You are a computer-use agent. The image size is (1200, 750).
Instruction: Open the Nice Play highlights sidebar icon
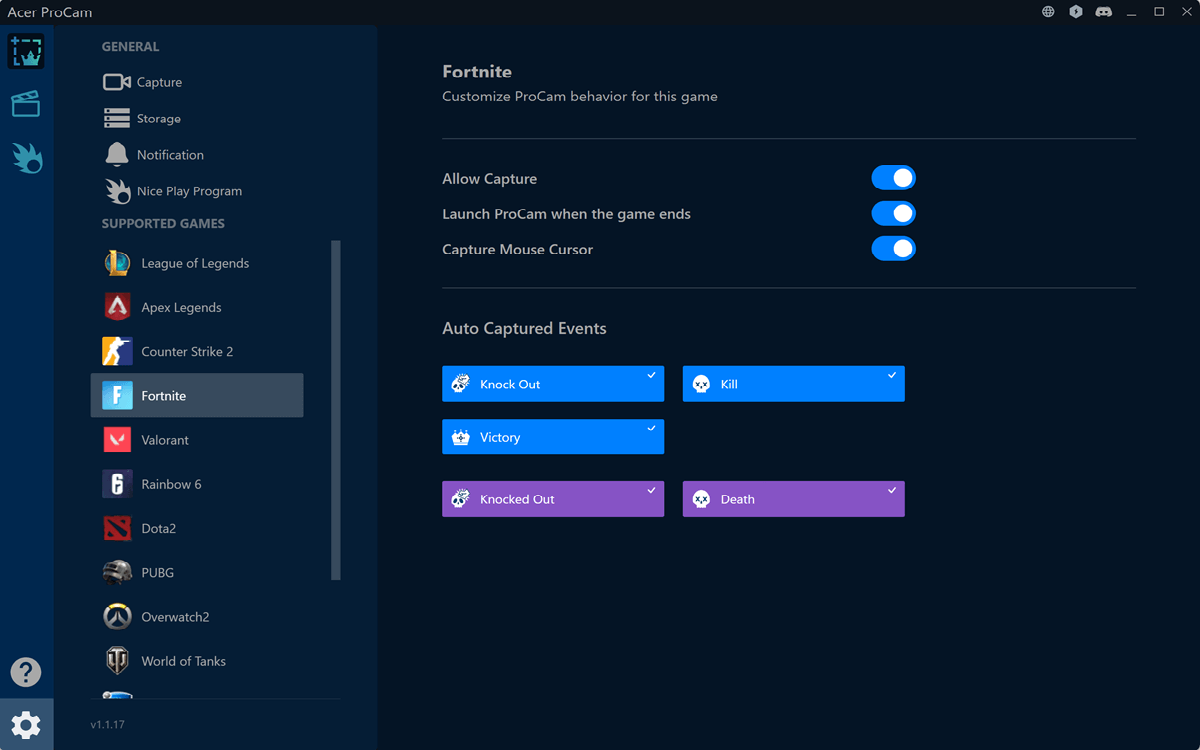click(x=26, y=157)
